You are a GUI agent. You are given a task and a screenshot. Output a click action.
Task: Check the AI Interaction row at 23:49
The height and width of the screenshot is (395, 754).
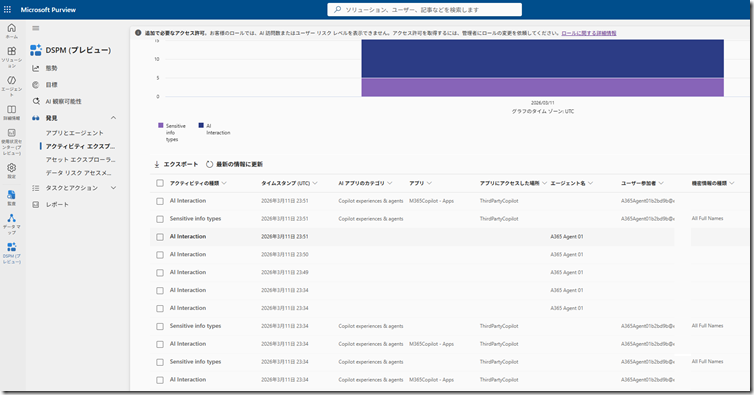(160, 273)
